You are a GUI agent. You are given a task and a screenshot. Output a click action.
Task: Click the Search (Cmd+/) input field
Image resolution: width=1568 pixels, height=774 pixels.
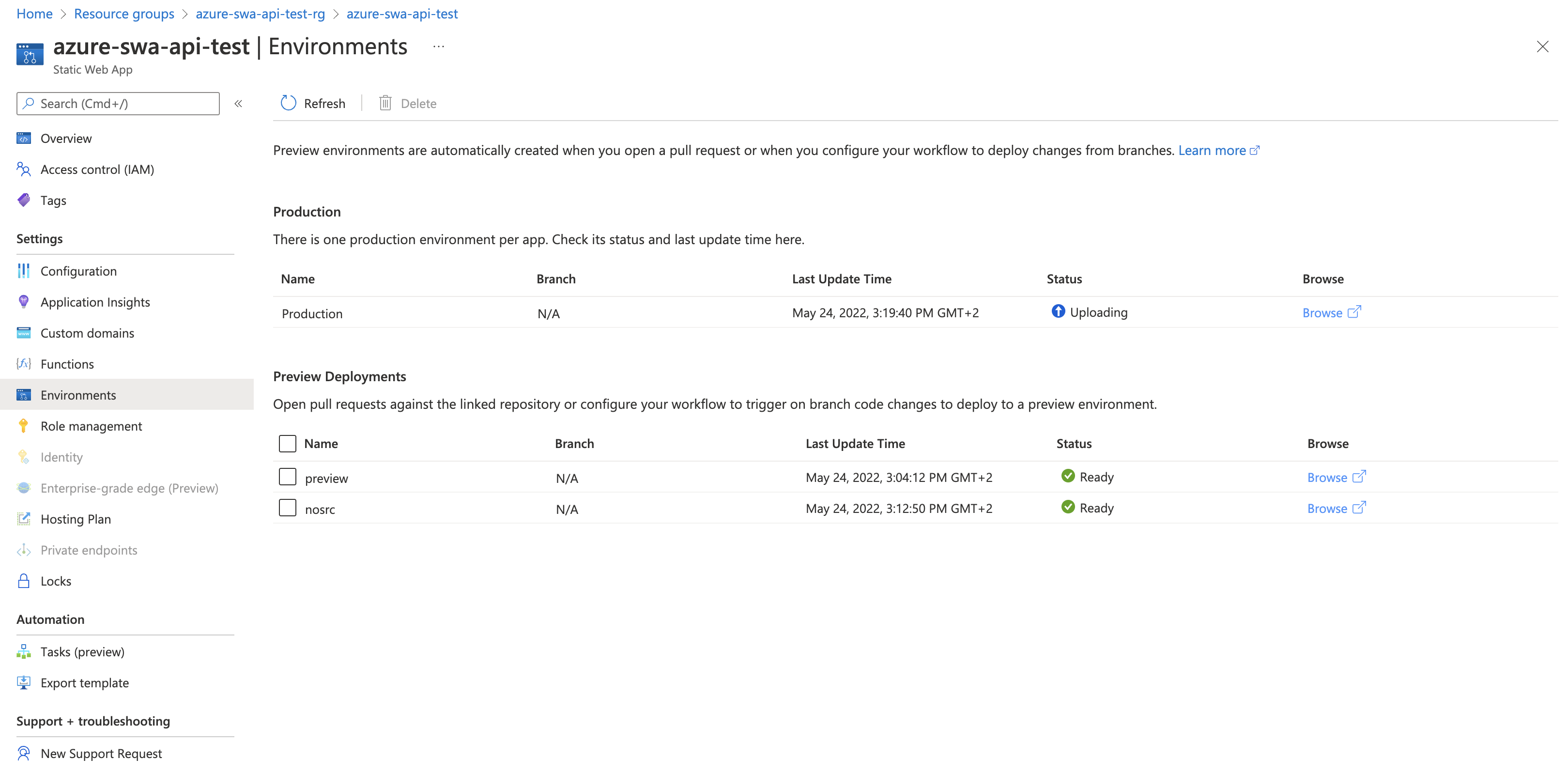coord(118,104)
